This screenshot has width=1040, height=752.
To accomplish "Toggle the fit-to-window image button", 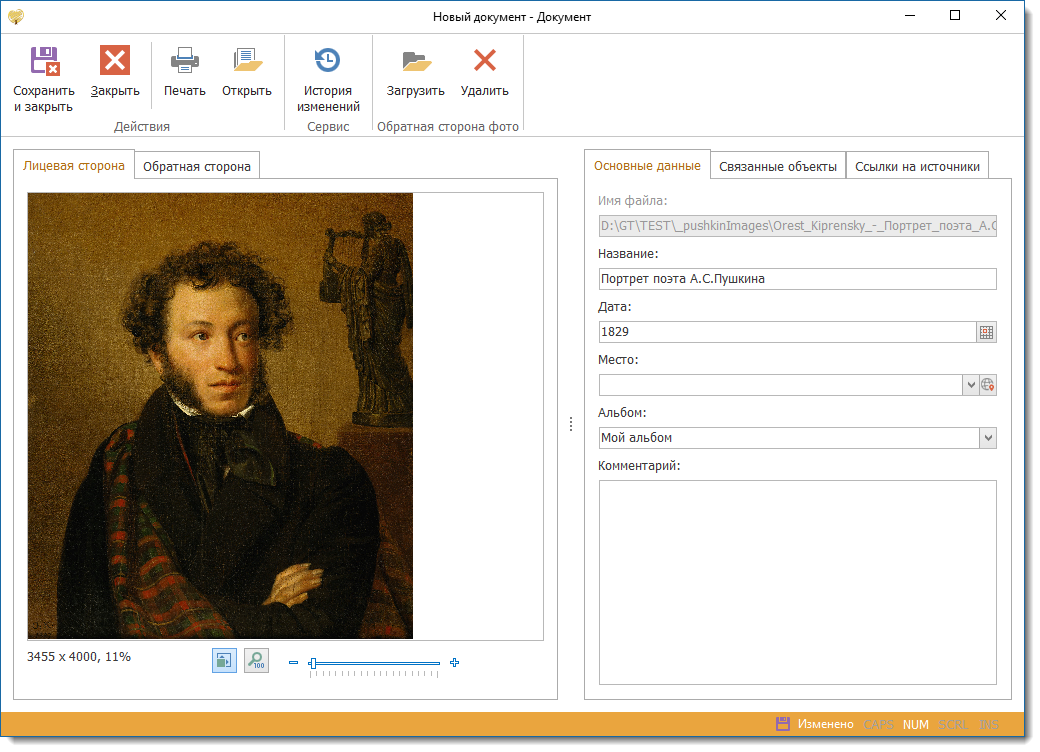I will click(x=224, y=660).
